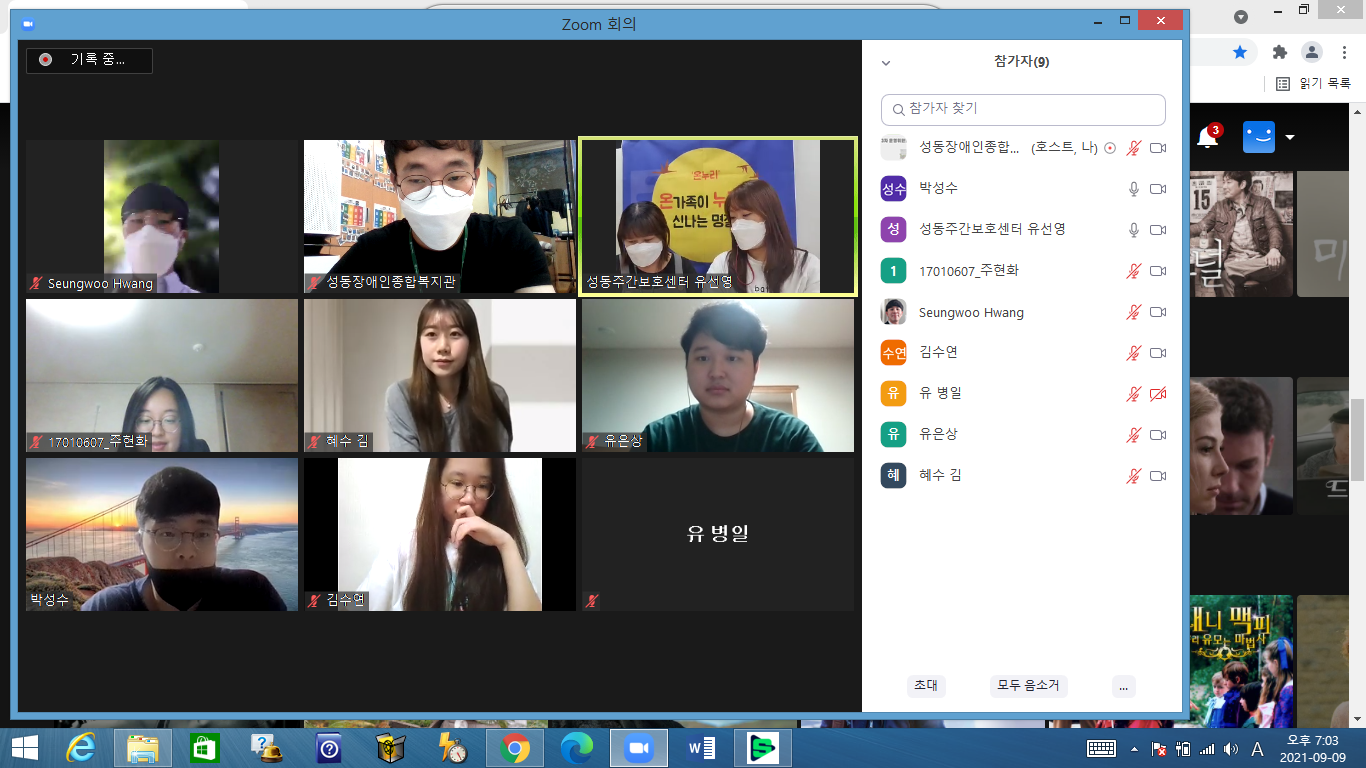This screenshot has height=768, width=1366.
Task: Click the 초대 invite button
Action: (926, 686)
